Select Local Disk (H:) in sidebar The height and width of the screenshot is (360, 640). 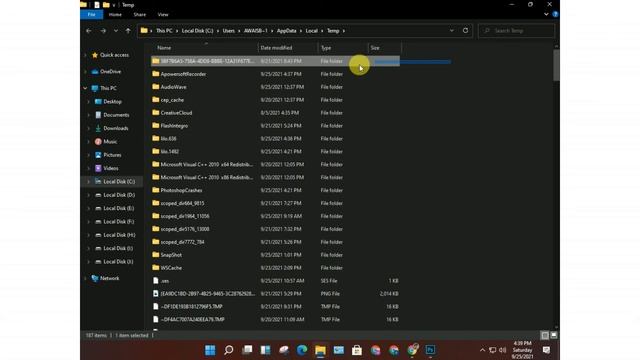(119, 235)
